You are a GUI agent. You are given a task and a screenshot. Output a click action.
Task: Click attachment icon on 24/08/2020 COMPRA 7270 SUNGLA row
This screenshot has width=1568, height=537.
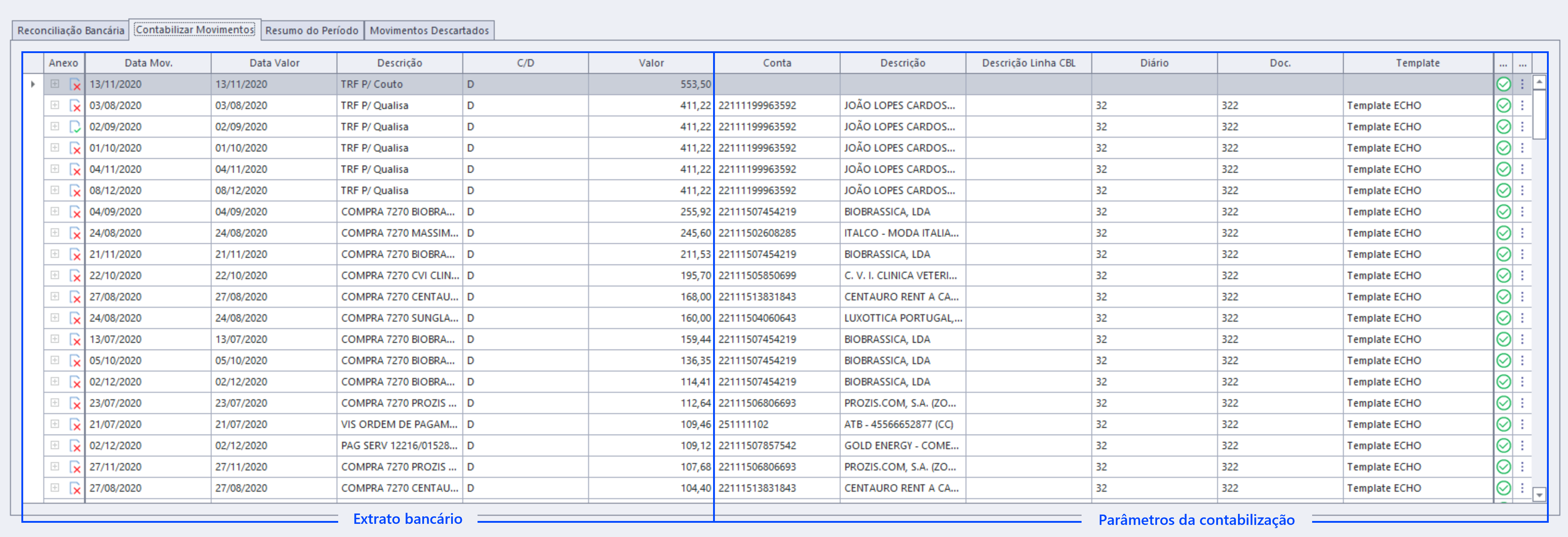click(x=75, y=318)
